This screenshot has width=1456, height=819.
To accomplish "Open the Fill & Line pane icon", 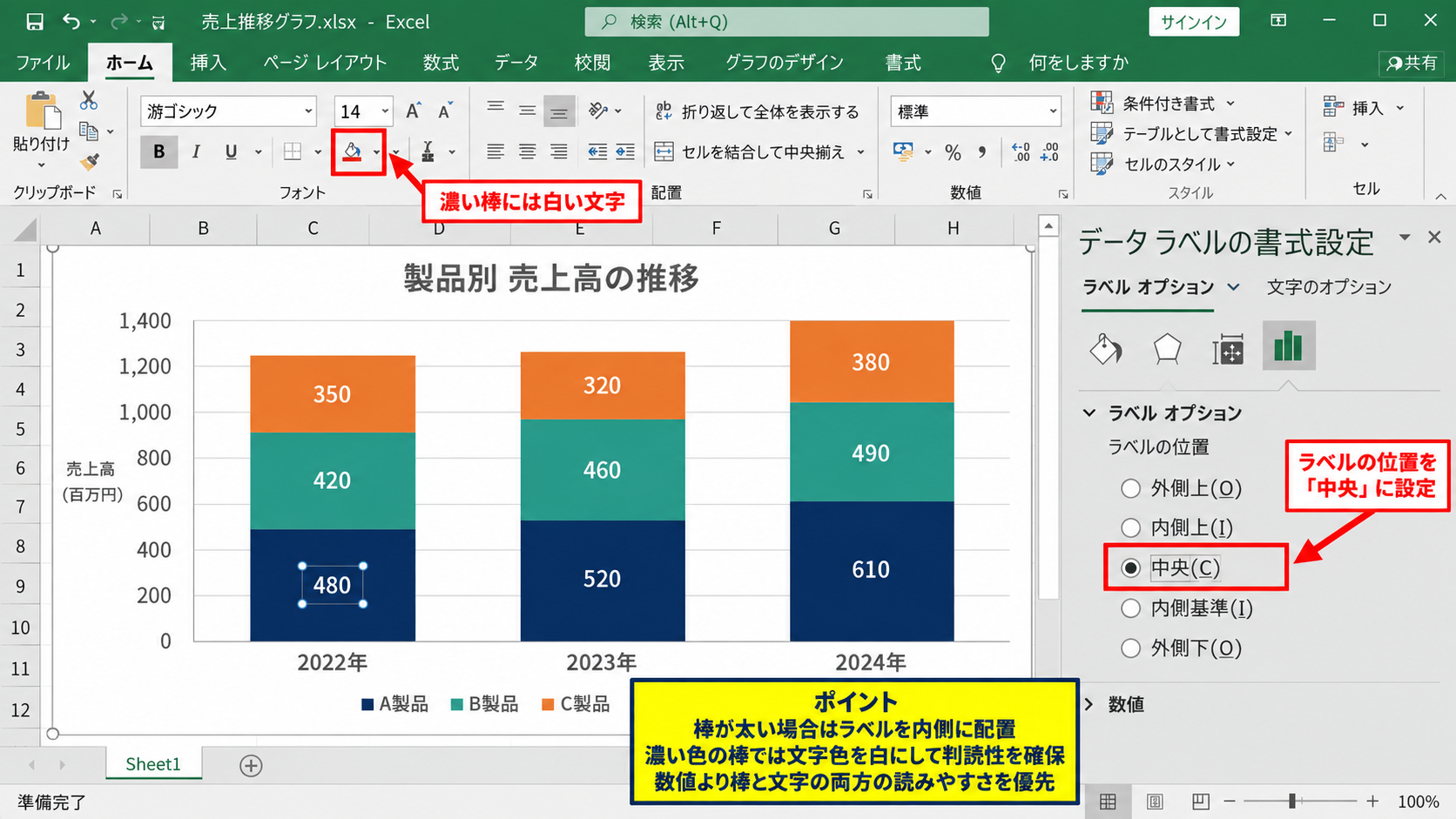I will click(1106, 349).
